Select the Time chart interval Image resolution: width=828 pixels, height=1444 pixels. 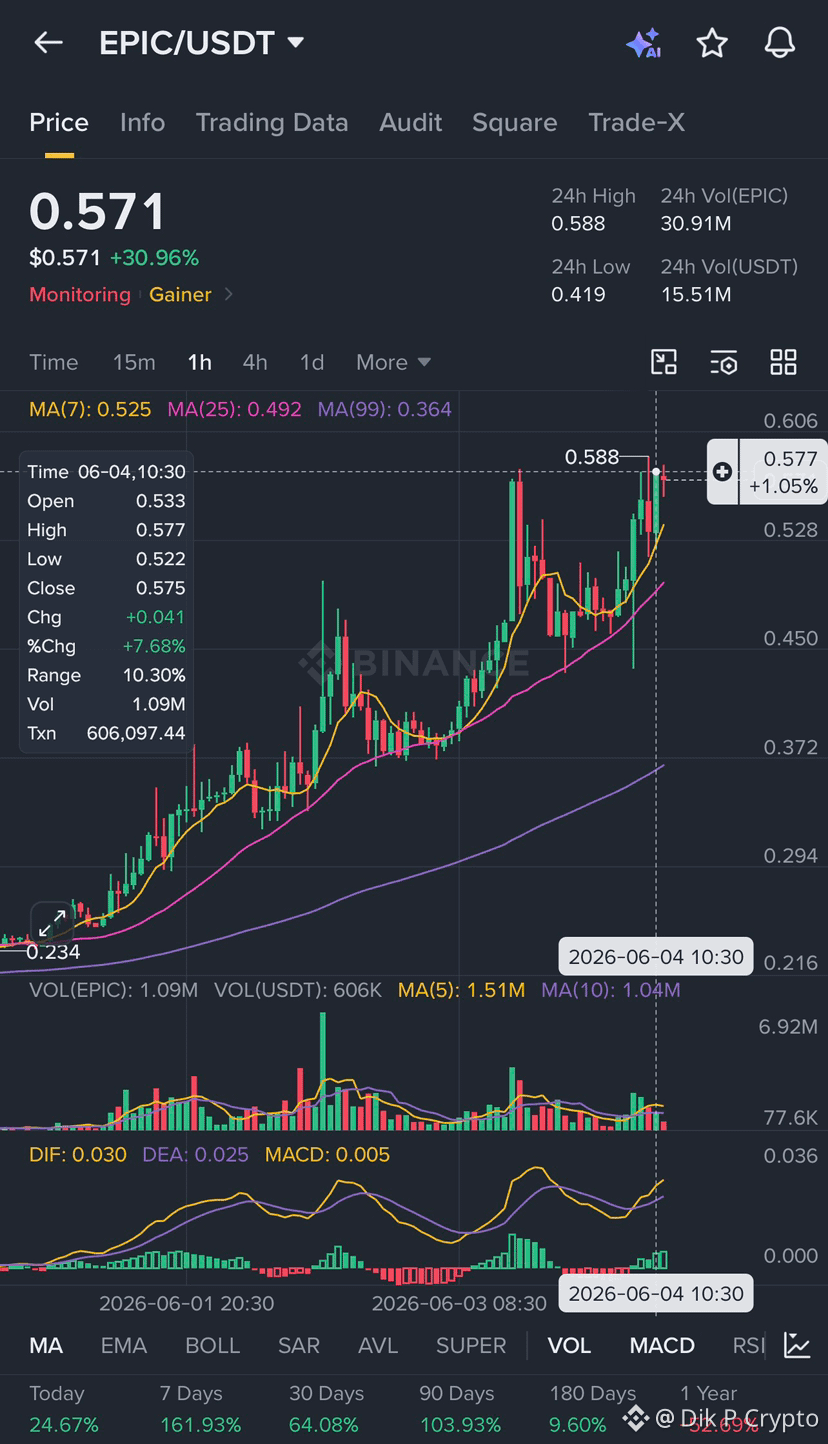click(x=53, y=362)
